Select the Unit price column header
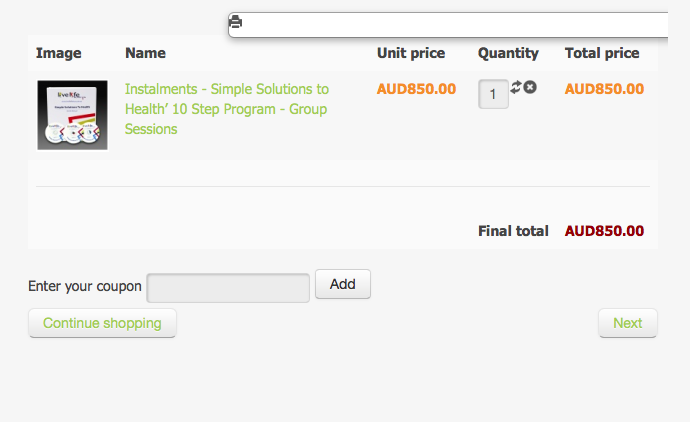The image size is (690, 422). click(x=411, y=53)
